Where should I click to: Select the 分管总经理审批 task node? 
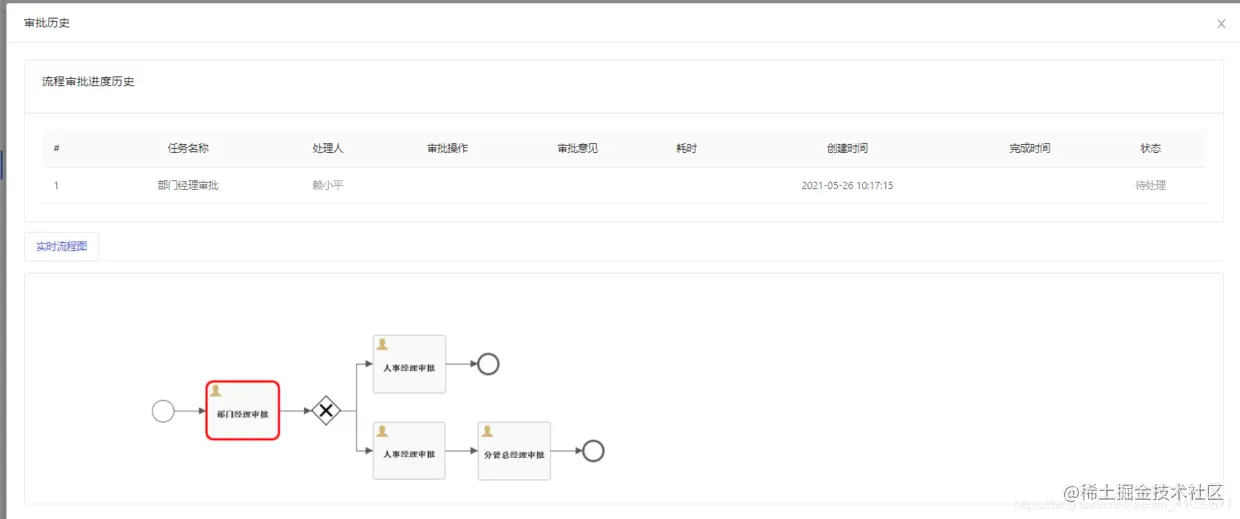point(514,451)
